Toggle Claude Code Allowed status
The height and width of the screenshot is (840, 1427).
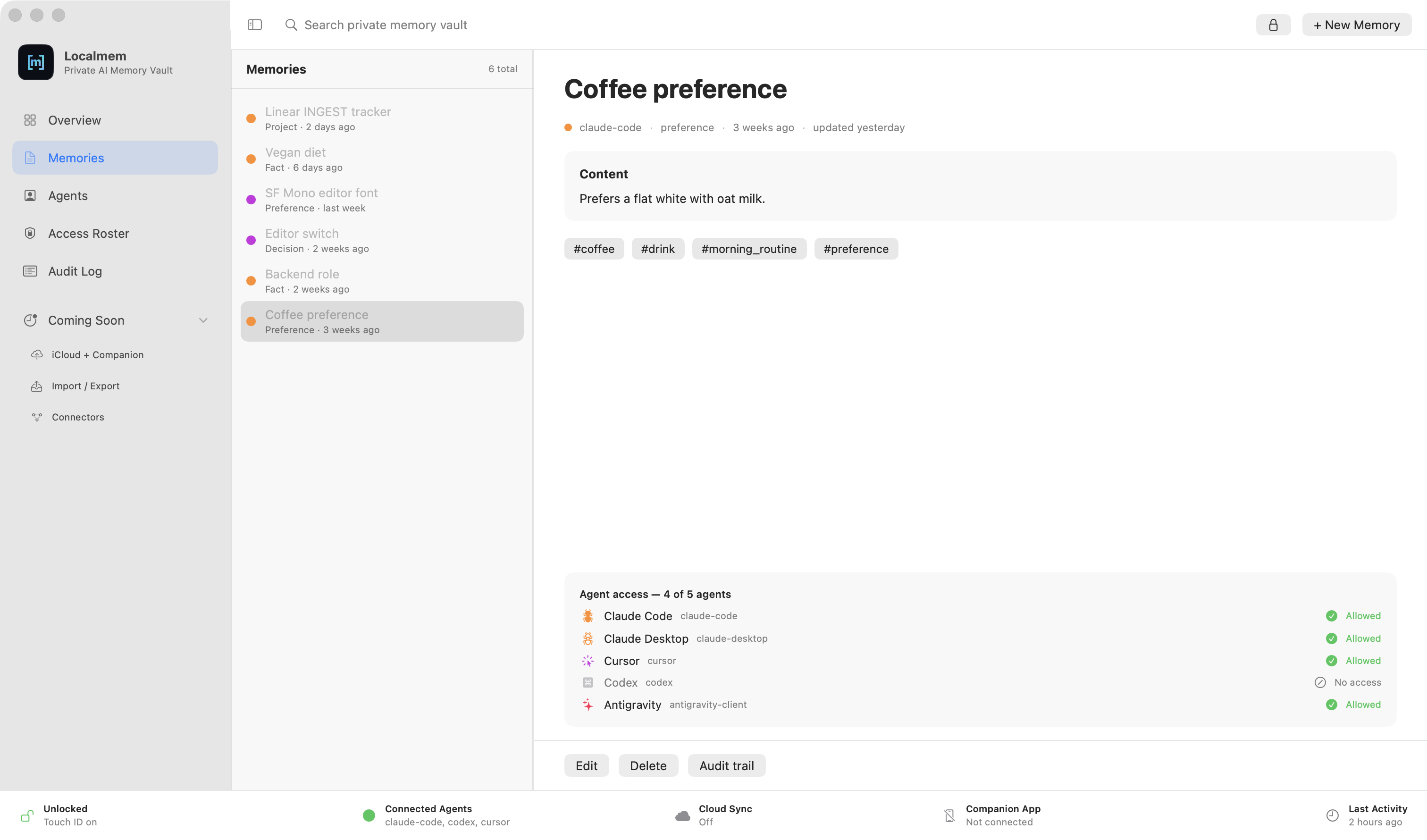[1353, 616]
